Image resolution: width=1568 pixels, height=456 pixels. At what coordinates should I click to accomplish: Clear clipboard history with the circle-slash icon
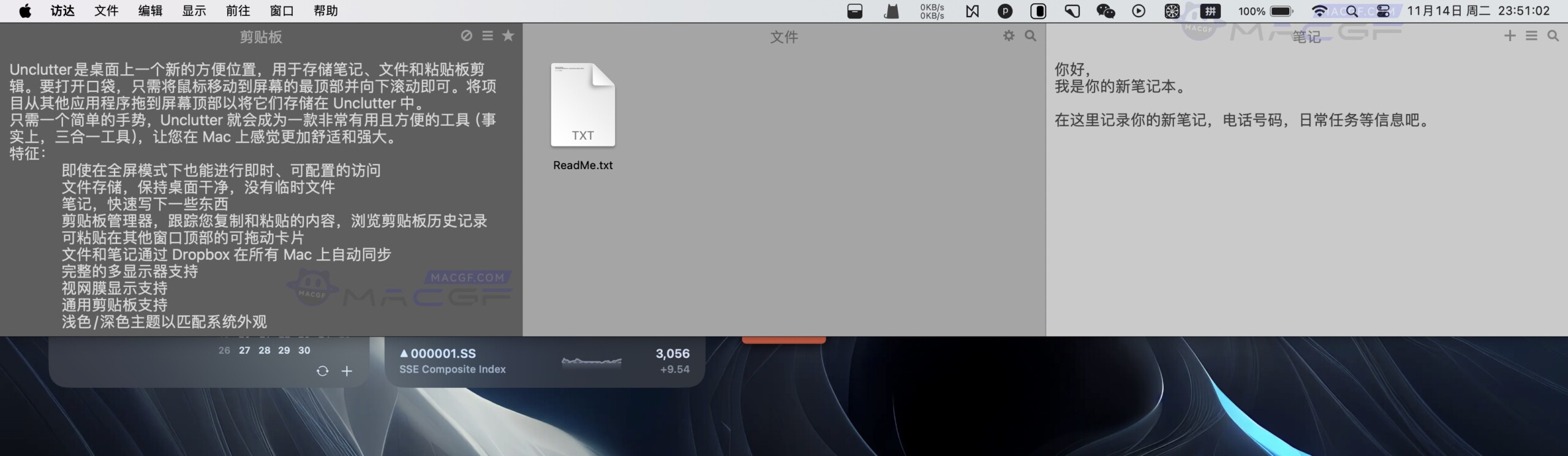tap(466, 36)
